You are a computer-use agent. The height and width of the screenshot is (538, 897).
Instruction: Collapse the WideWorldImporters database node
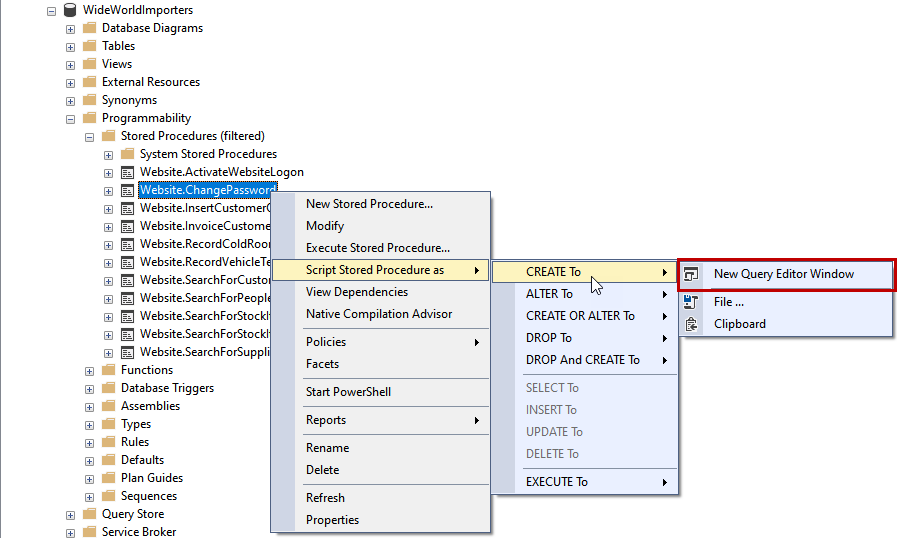click(51, 11)
